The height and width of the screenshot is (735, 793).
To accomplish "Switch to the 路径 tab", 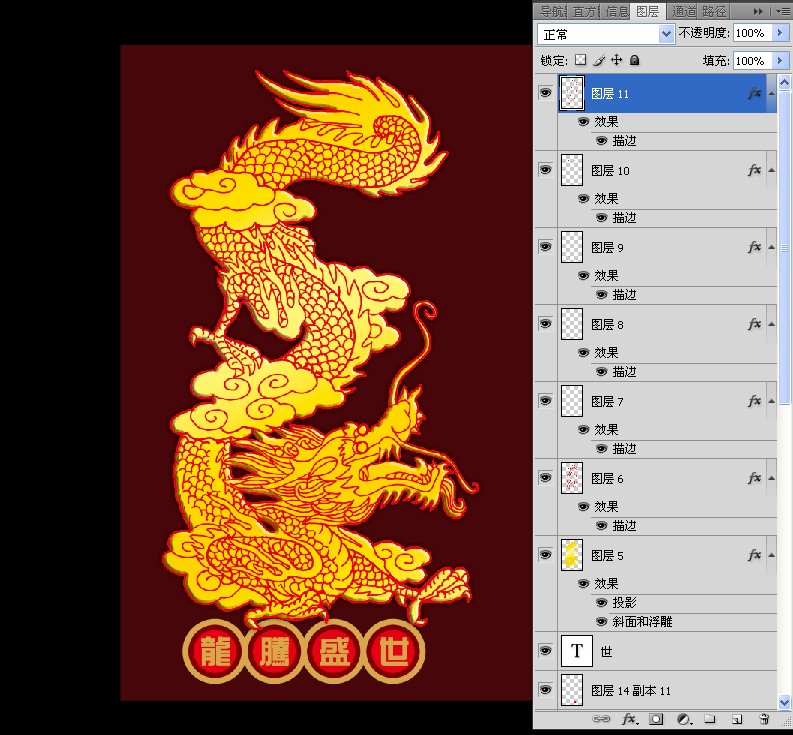I will pyautogui.click(x=714, y=11).
